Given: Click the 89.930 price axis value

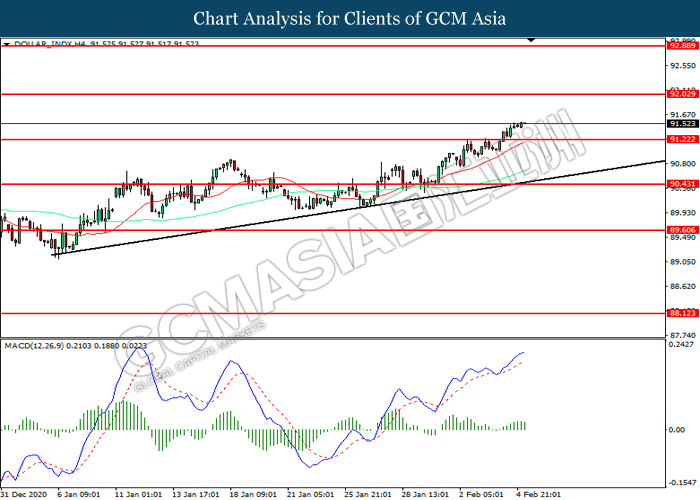Looking at the screenshot, I should (683, 213).
